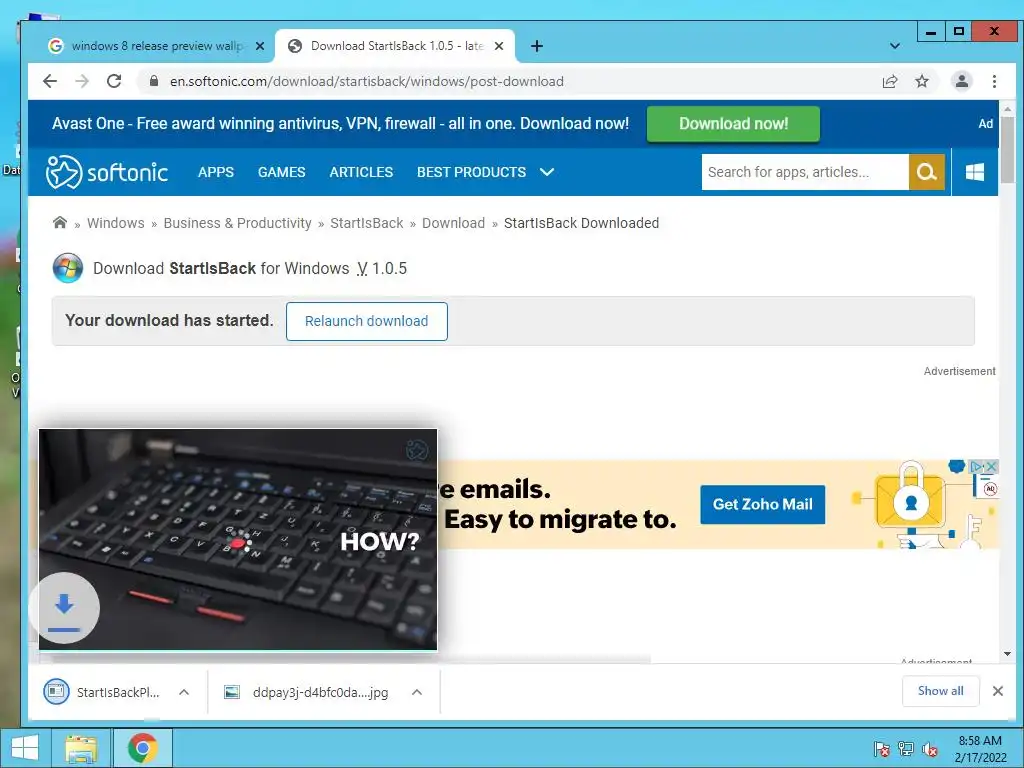The image size is (1024, 768).
Task: Click the Windows platform icon
Action: tap(974, 172)
